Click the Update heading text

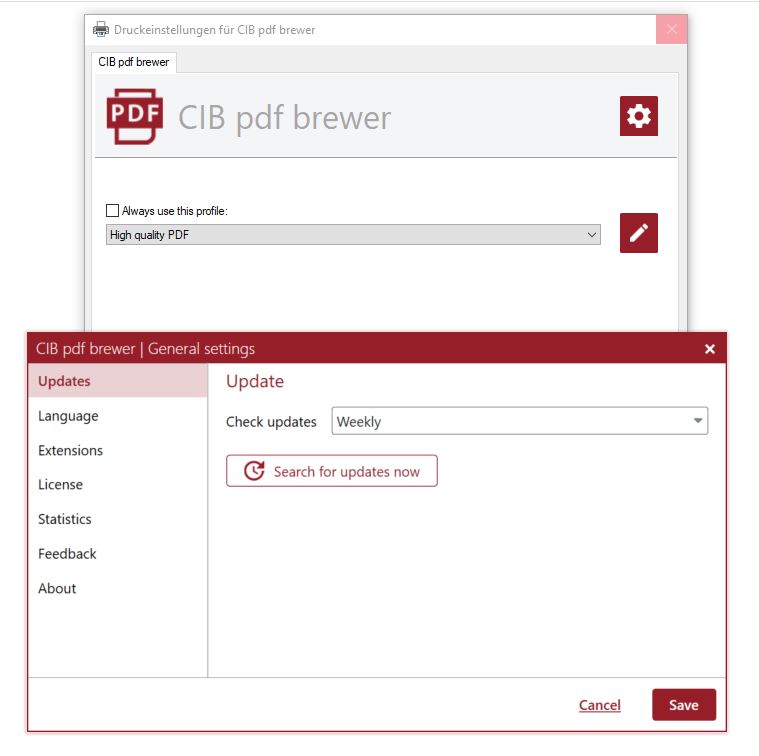tap(255, 381)
